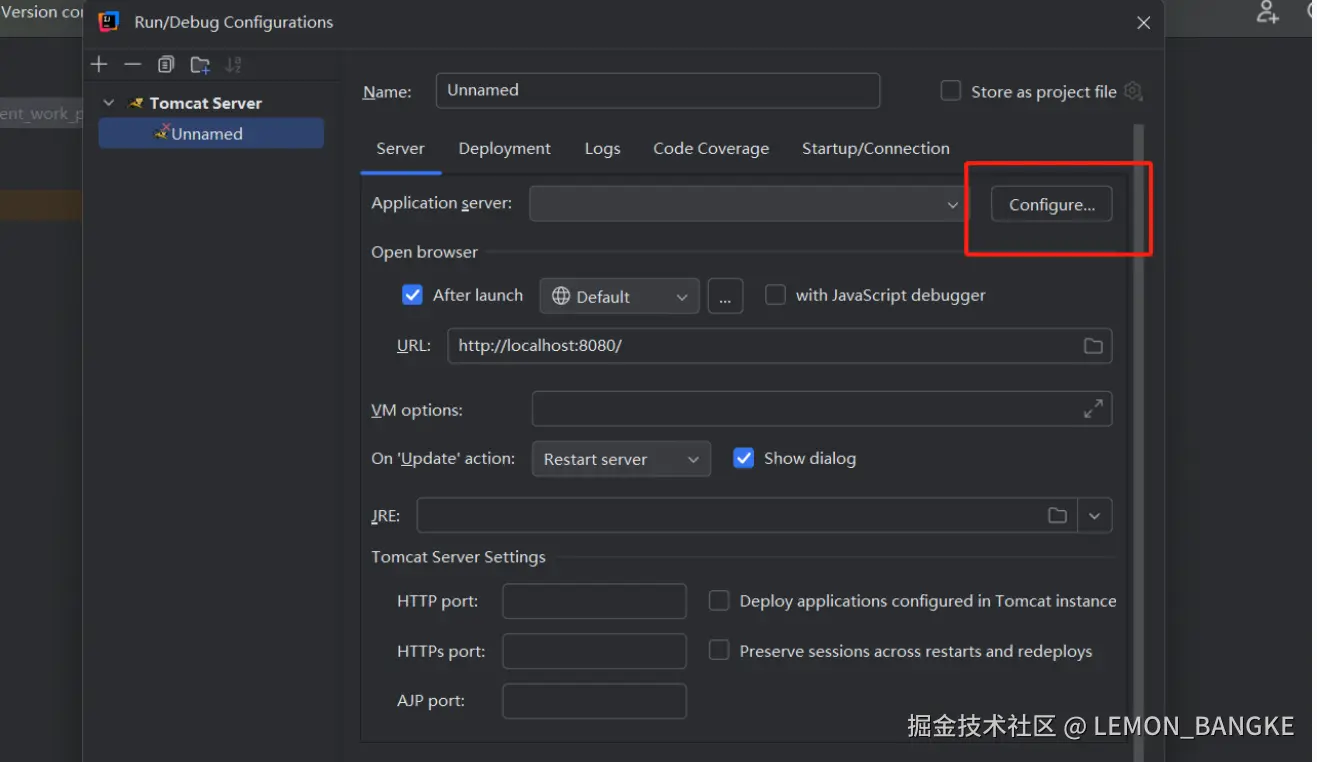Go to the Startup/Connection tab
This screenshot has height=762, width=1317.
(x=876, y=148)
